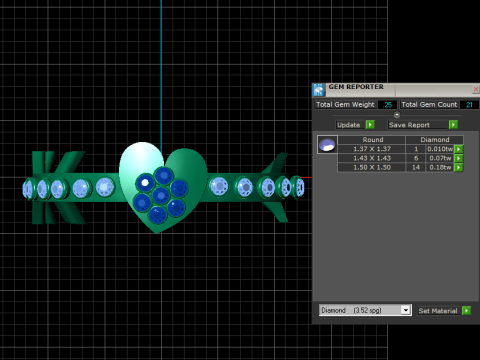
Task: Click the Round column header
Action: coord(373,140)
